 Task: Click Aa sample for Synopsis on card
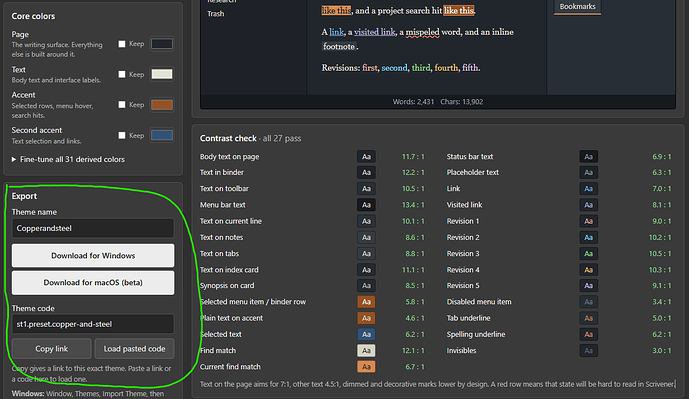pyautogui.click(x=366, y=286)
